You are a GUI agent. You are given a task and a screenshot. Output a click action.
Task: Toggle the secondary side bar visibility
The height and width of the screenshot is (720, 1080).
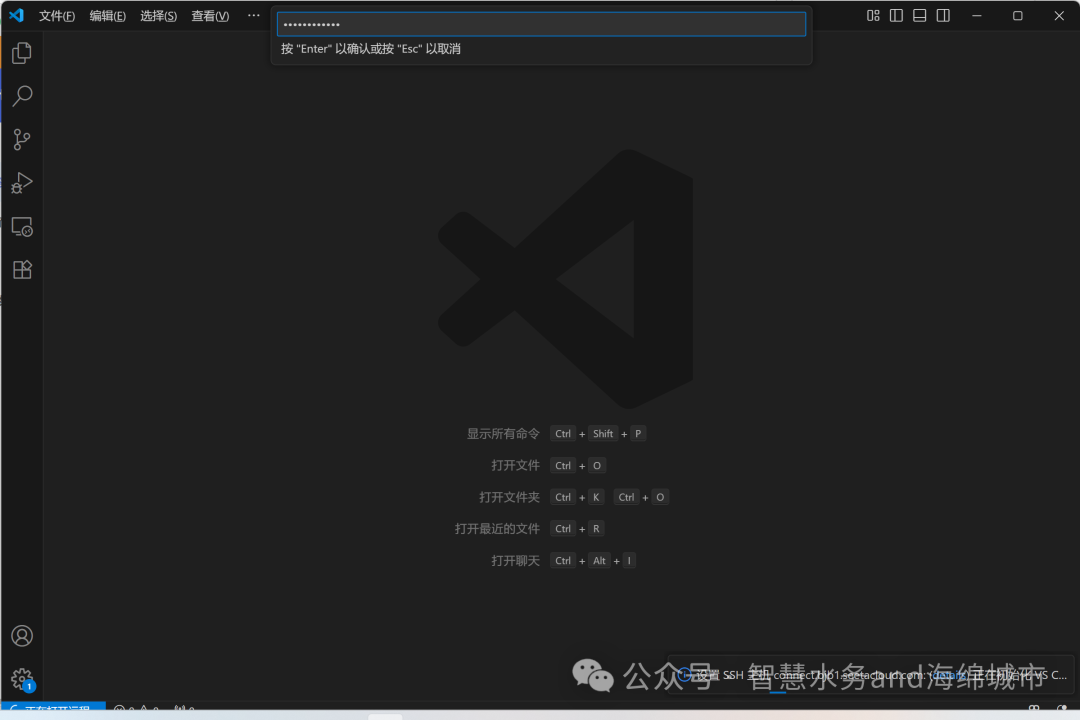(943, 15)
